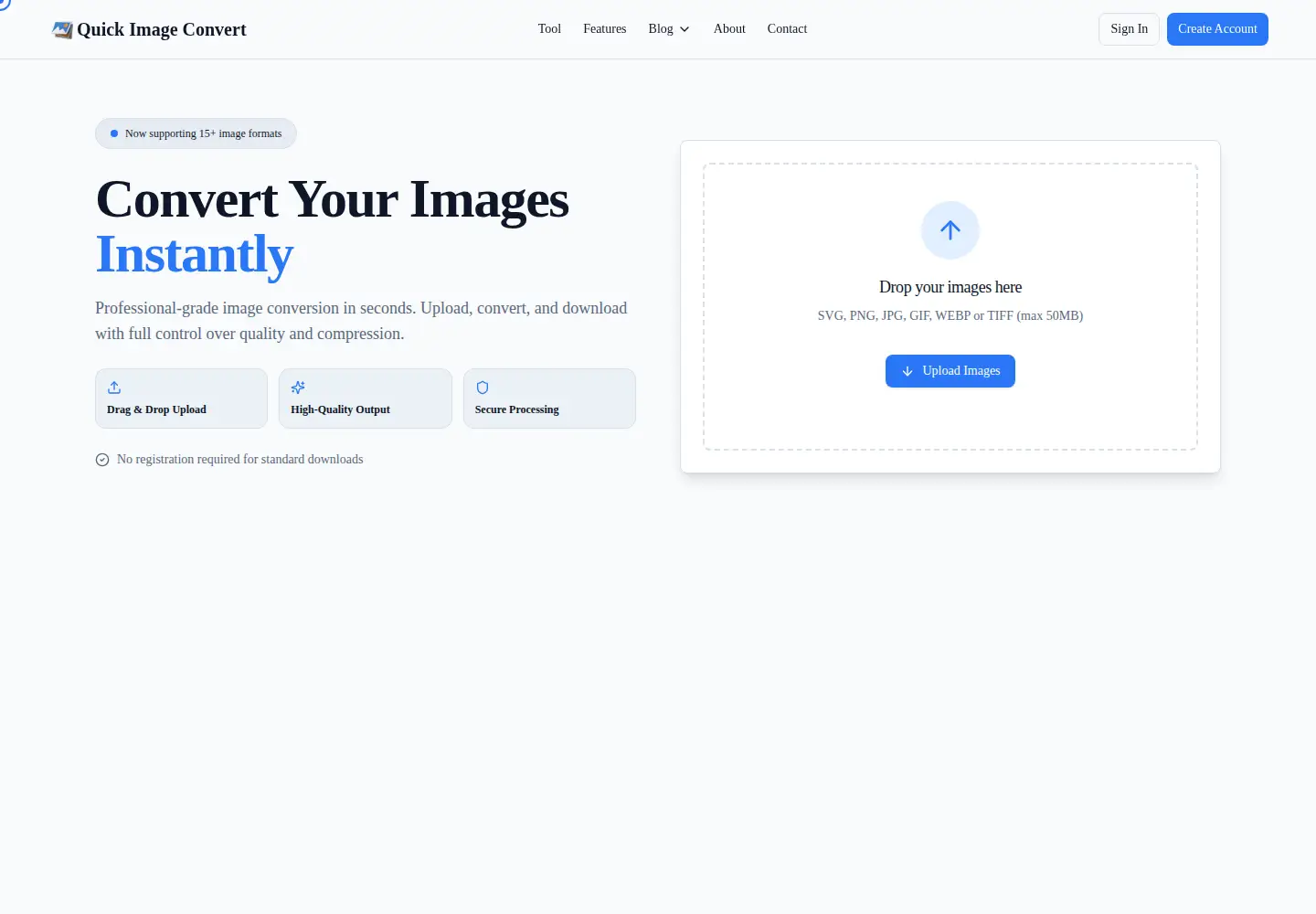1316x914 pixels.
Task: Click the Quick Image Convert site title
Action: (x=162, y=29)
